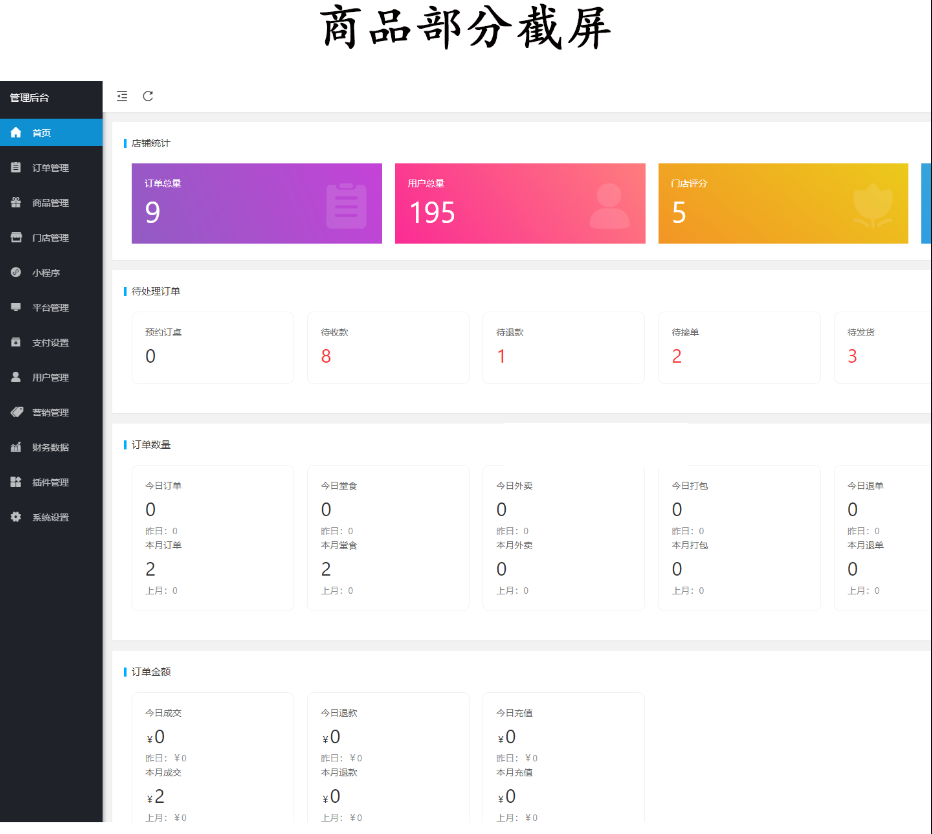Click the pink 用户总量 card
The image size is (932, 834).
coord(520,204)
